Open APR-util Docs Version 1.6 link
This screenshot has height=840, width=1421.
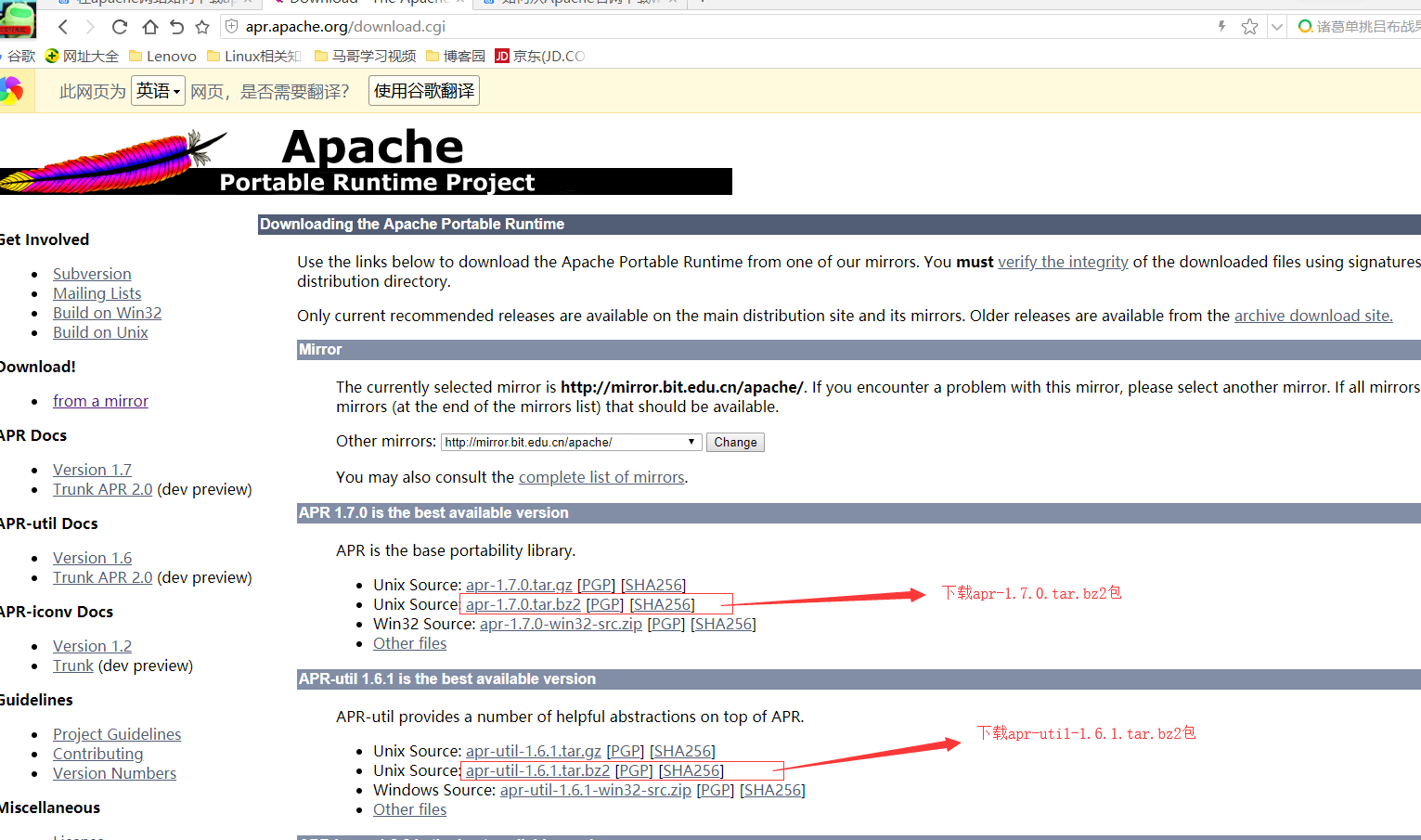[x=92, y=558]
